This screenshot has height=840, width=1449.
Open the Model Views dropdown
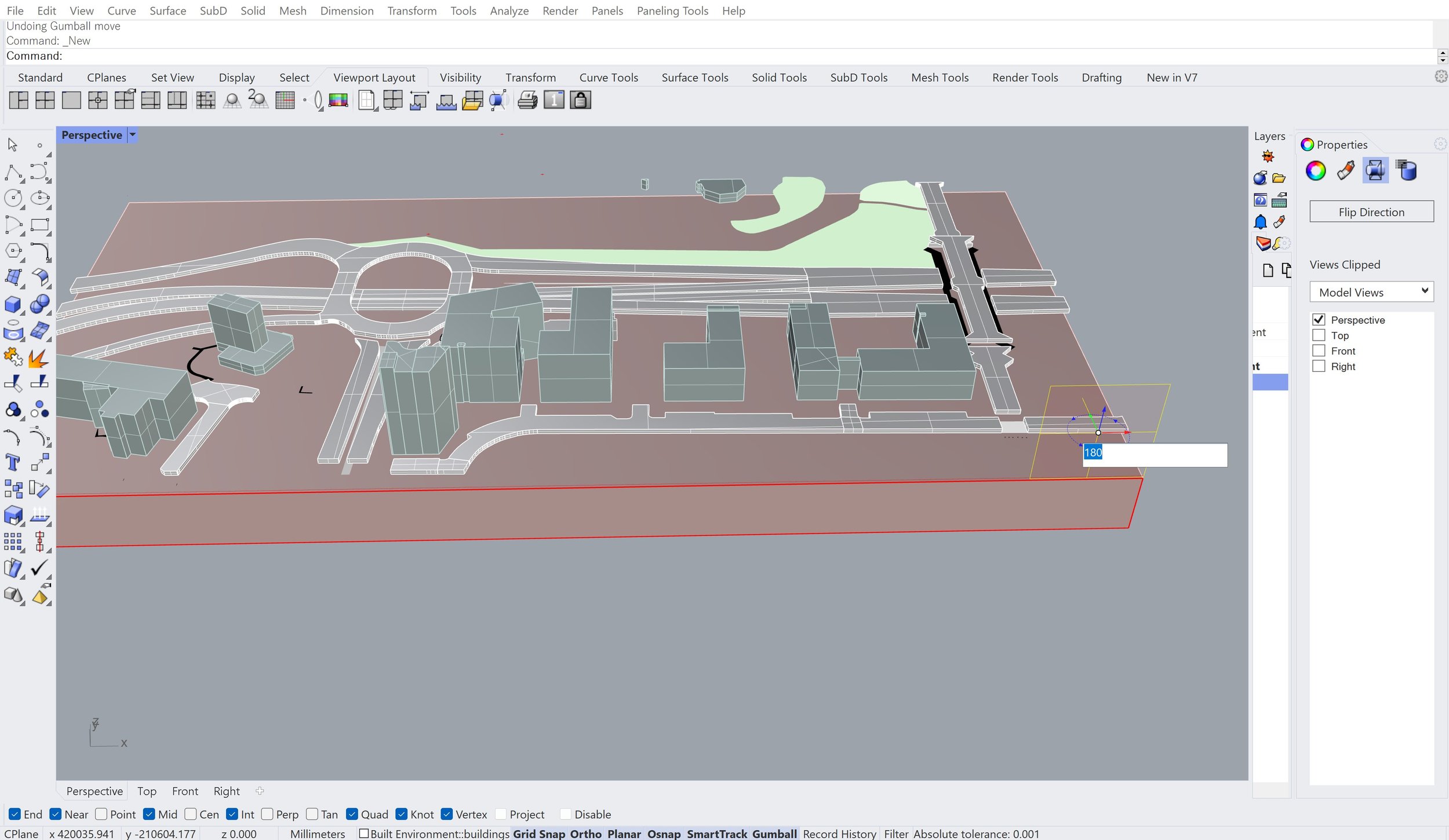(x=1371, y=292)
